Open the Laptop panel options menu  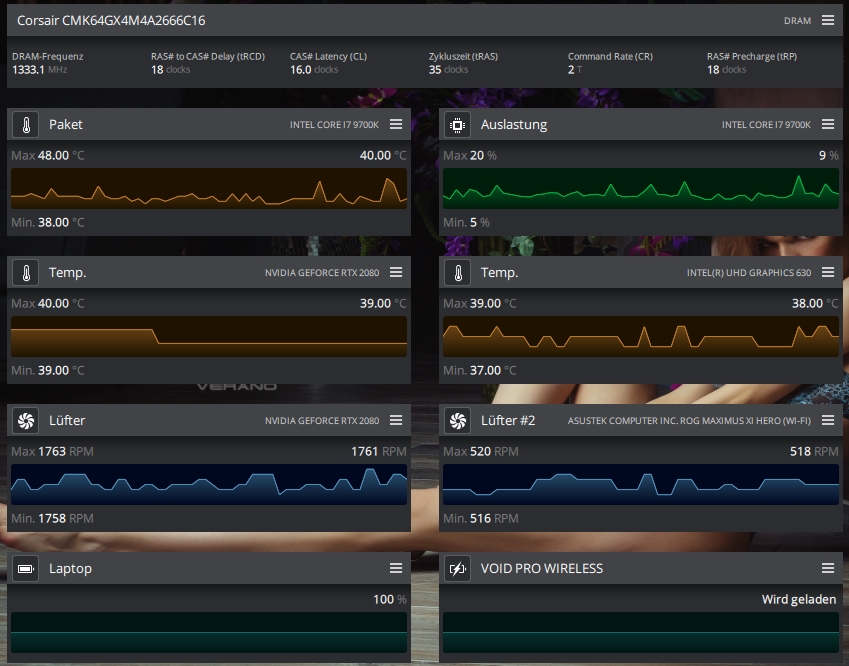click(395, 568)
